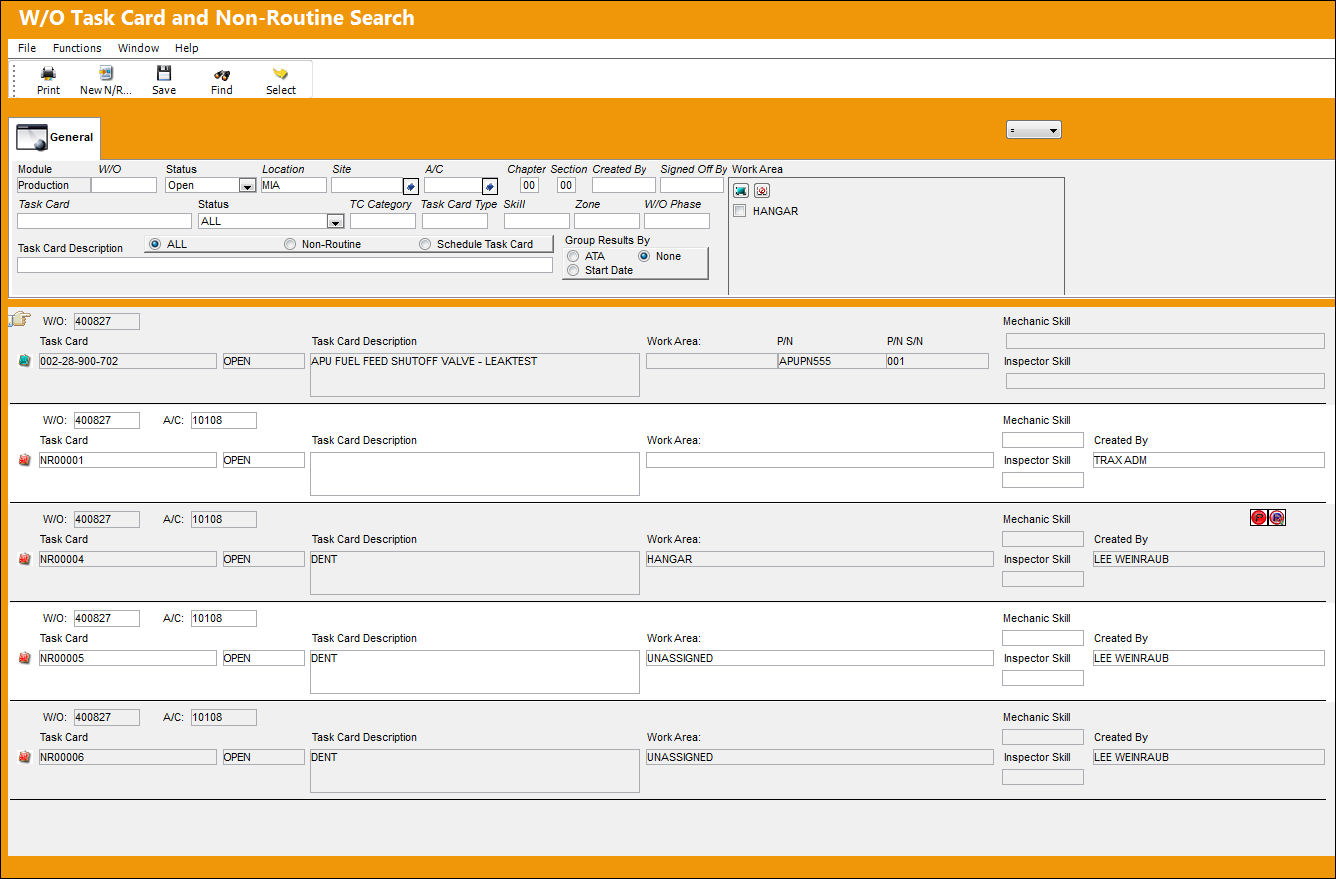1336x879 pixels.
Task: Click the Save floppy disk icon
Action: [164, 73]
